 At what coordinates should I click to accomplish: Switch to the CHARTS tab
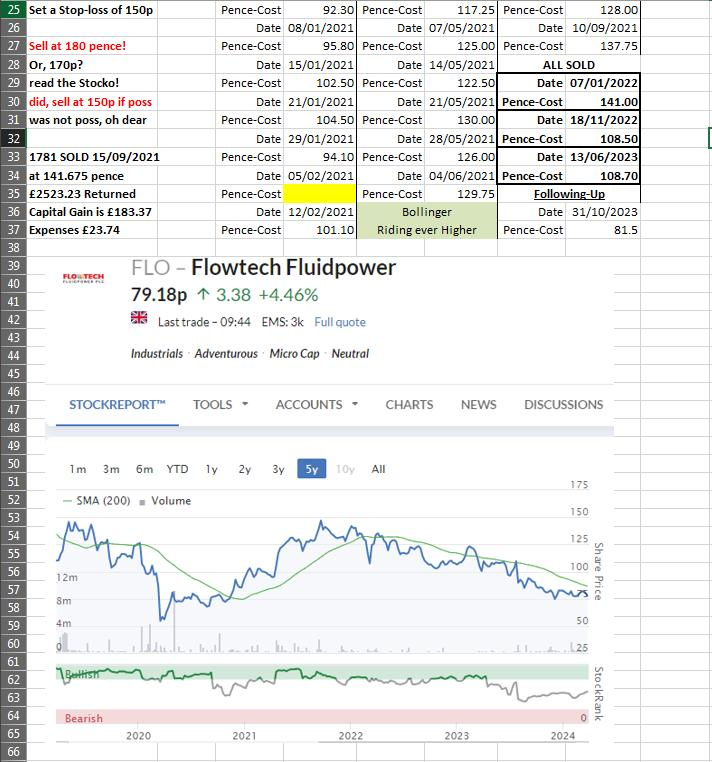click(409, 405)
